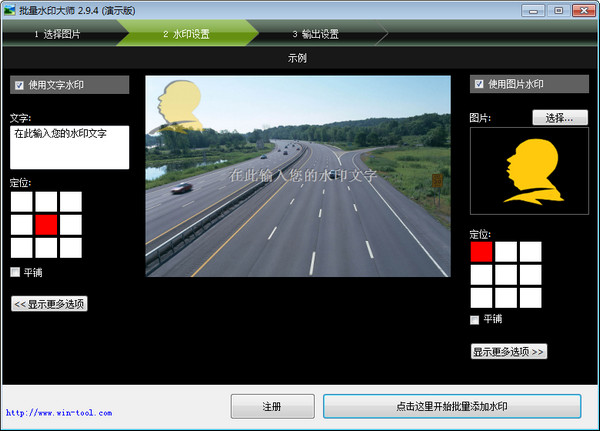Set text watermark position to middle-left cell
This screenshot has height=431, width=600.
pos(21,225)
